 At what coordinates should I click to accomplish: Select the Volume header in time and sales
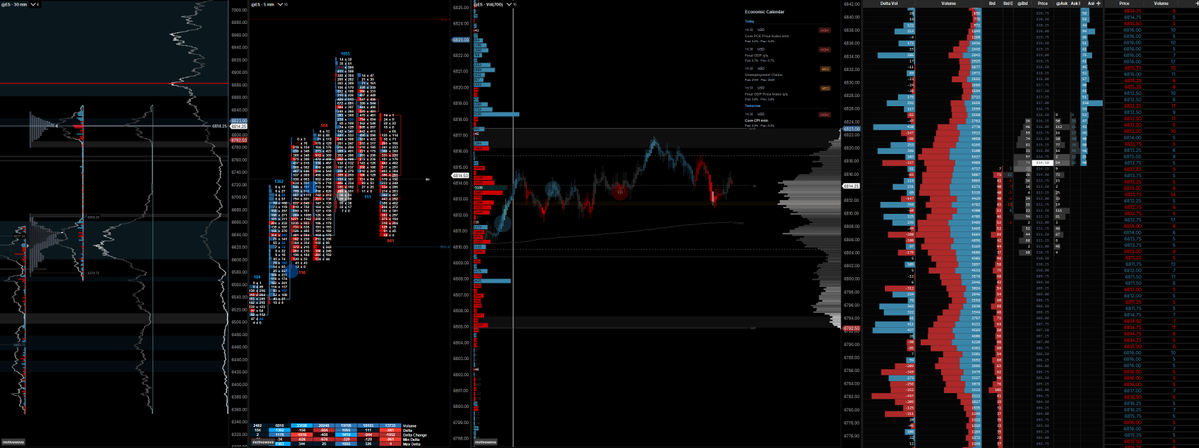pos(1161,4)
